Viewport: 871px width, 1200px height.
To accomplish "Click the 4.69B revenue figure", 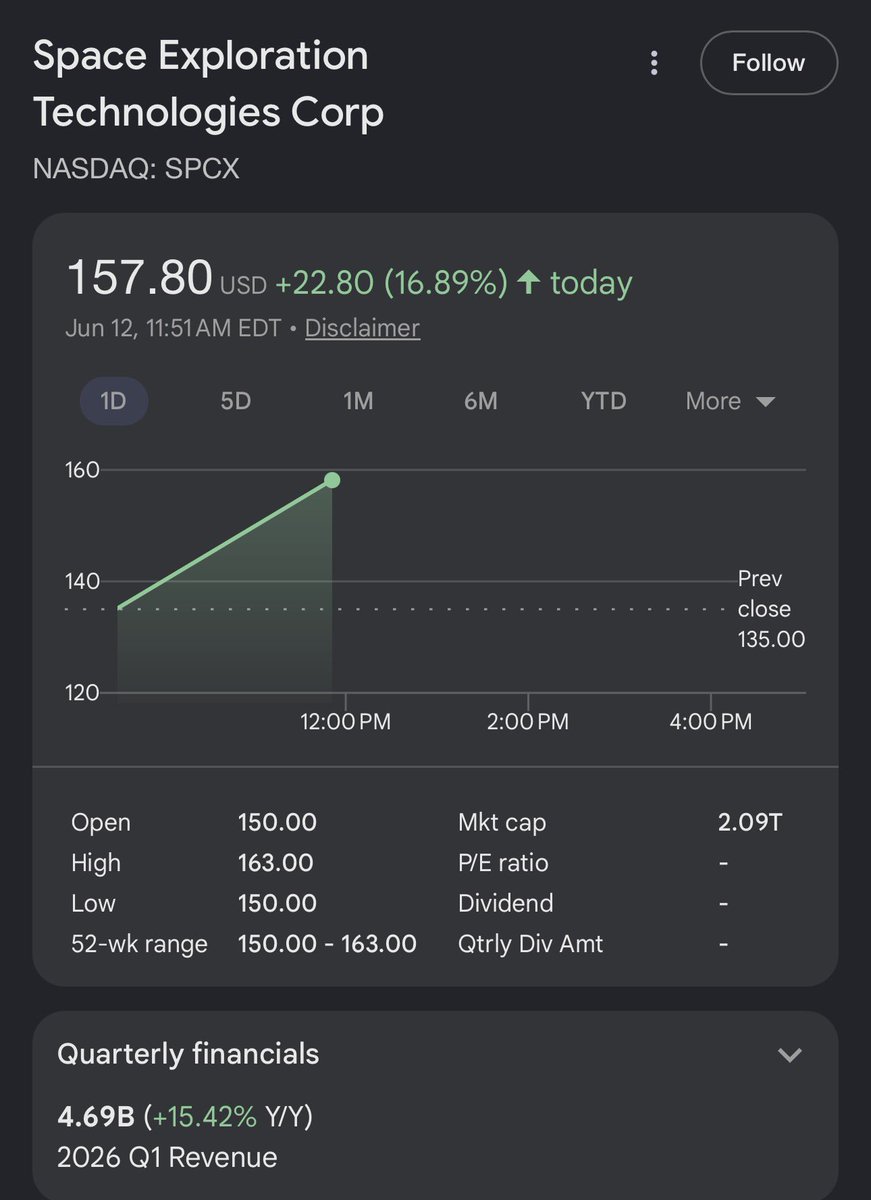I will click(x=96, y=1115).
